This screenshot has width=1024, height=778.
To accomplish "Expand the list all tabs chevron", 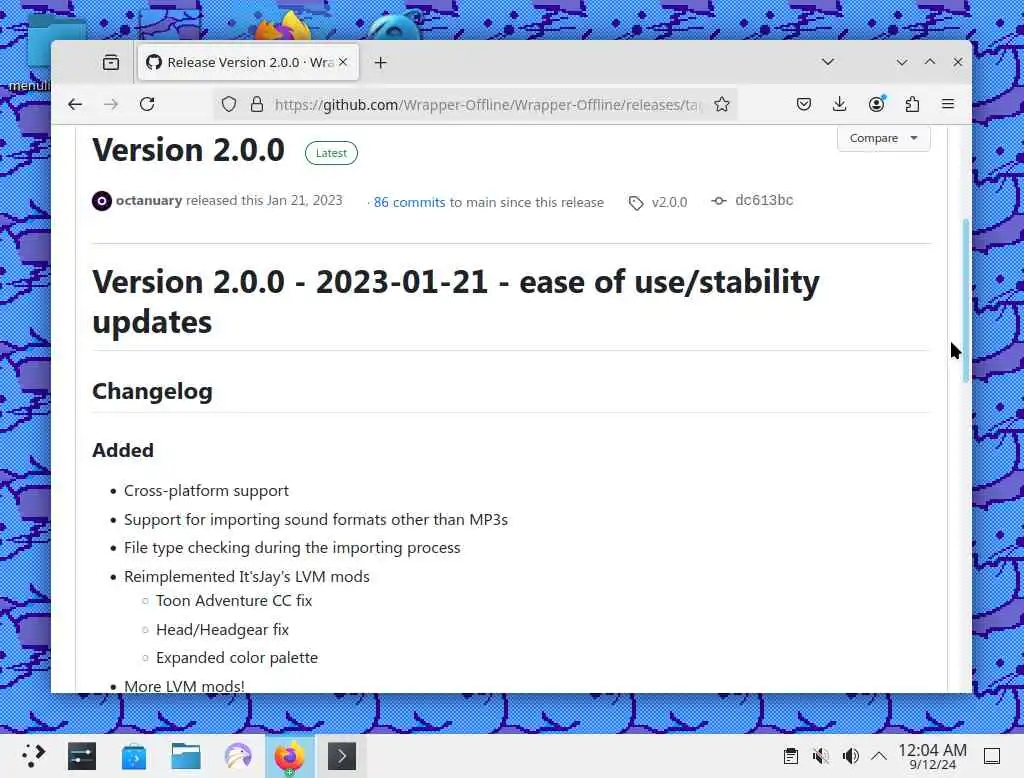I will (x=828, y=62).
